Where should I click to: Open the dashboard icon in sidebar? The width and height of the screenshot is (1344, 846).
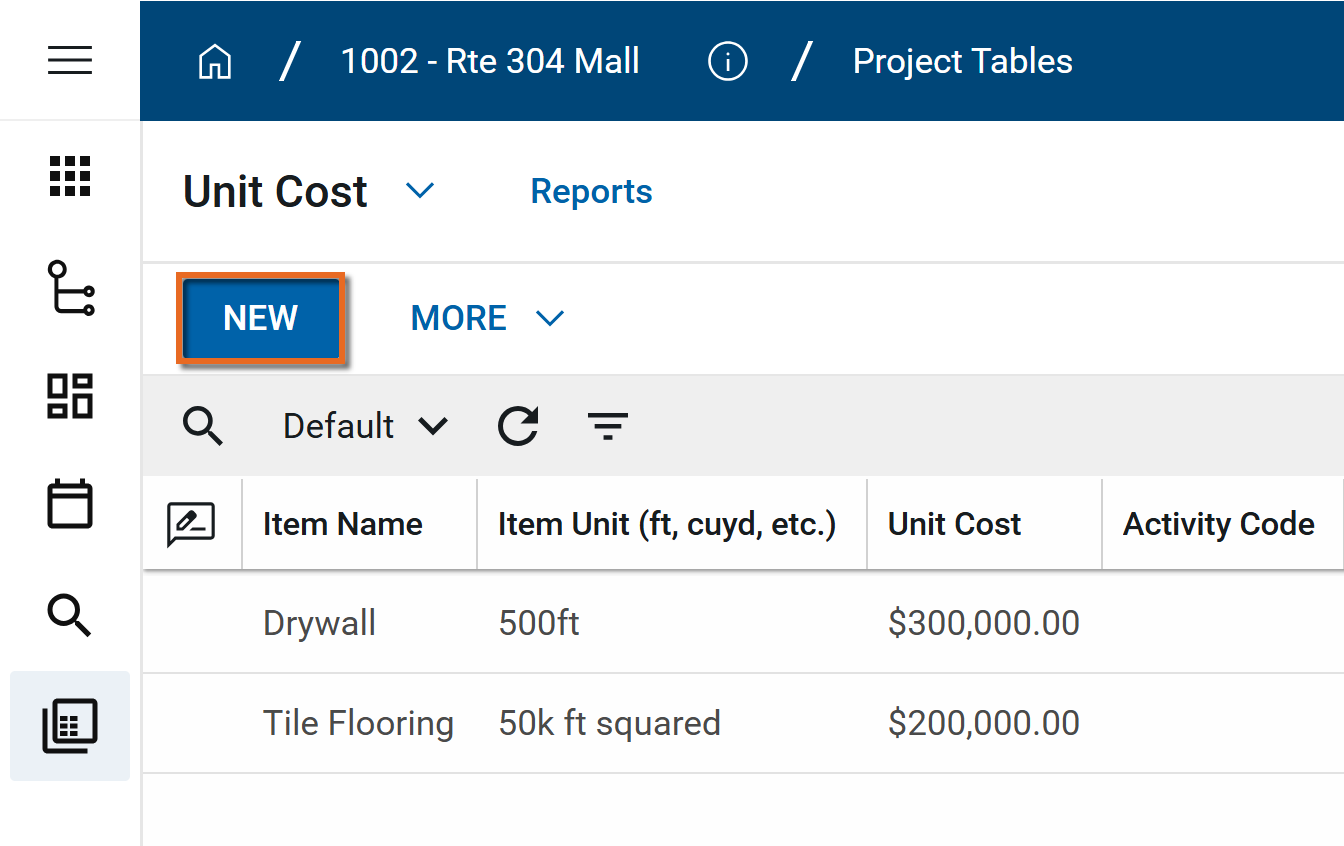(70, 396)
